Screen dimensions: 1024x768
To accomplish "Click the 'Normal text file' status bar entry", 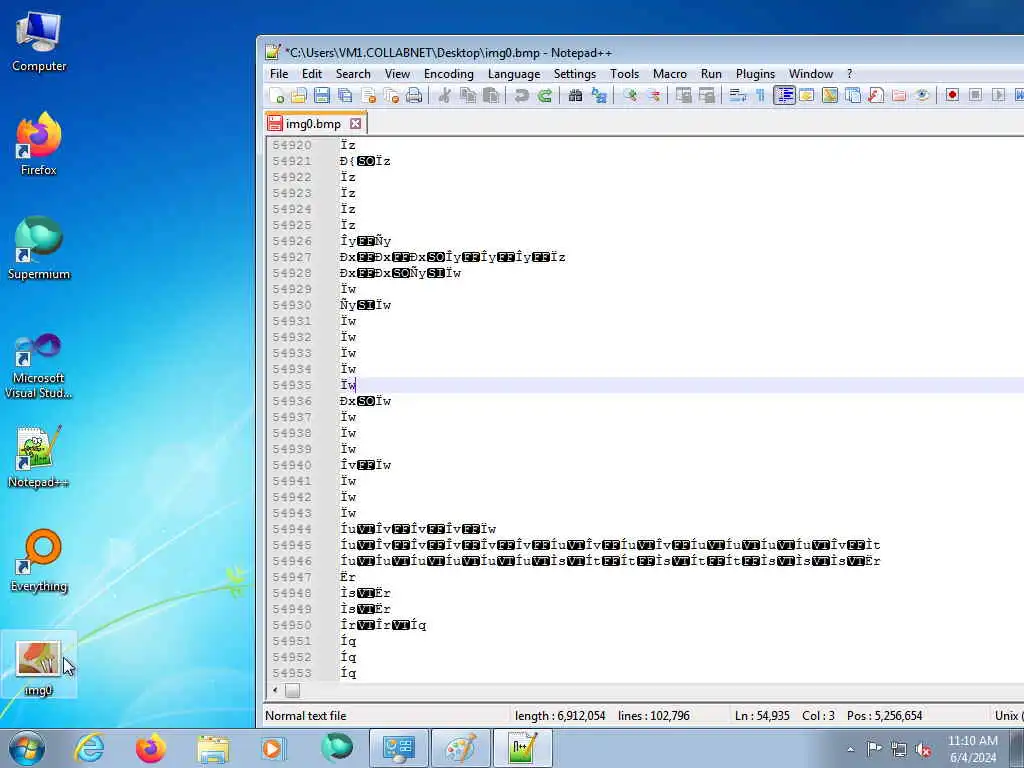I will 306,716.
